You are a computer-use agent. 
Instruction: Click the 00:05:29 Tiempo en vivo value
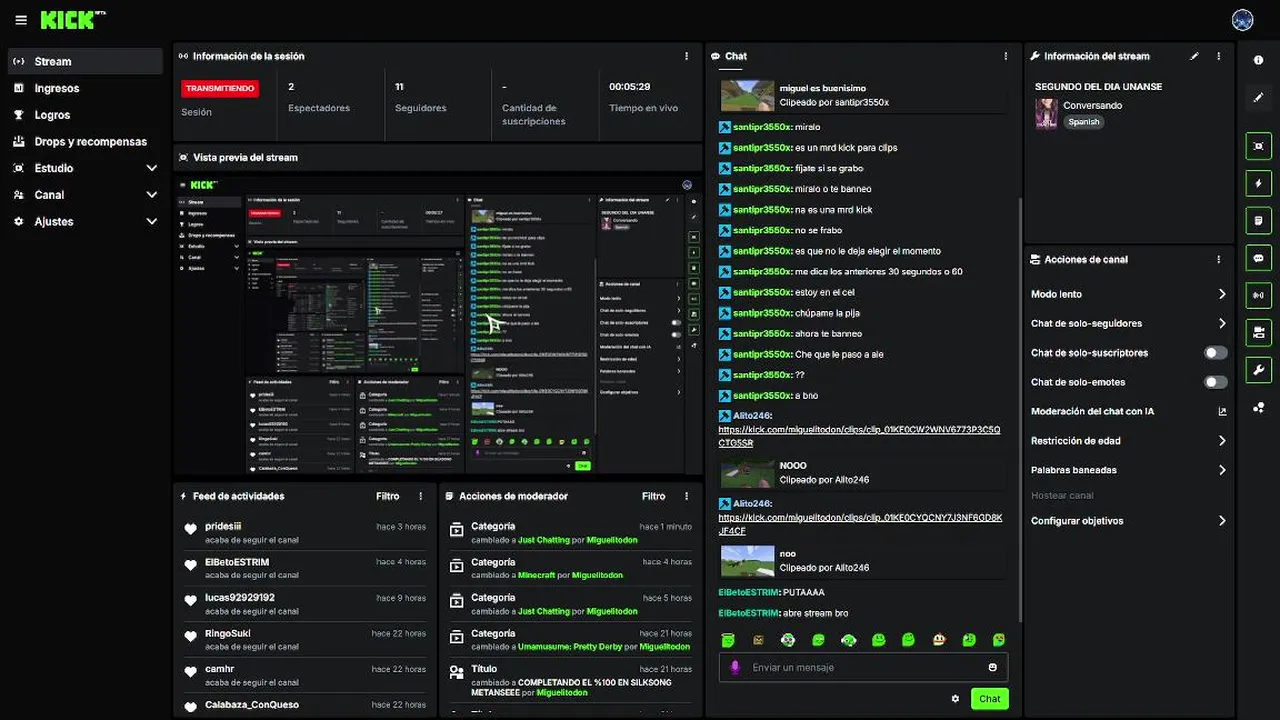click(630, 87)
